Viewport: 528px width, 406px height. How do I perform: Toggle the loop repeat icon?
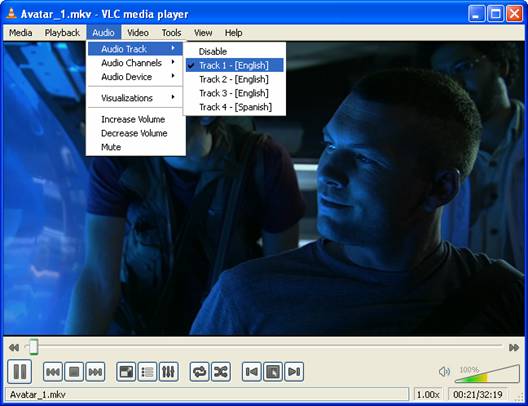point(199,372)
